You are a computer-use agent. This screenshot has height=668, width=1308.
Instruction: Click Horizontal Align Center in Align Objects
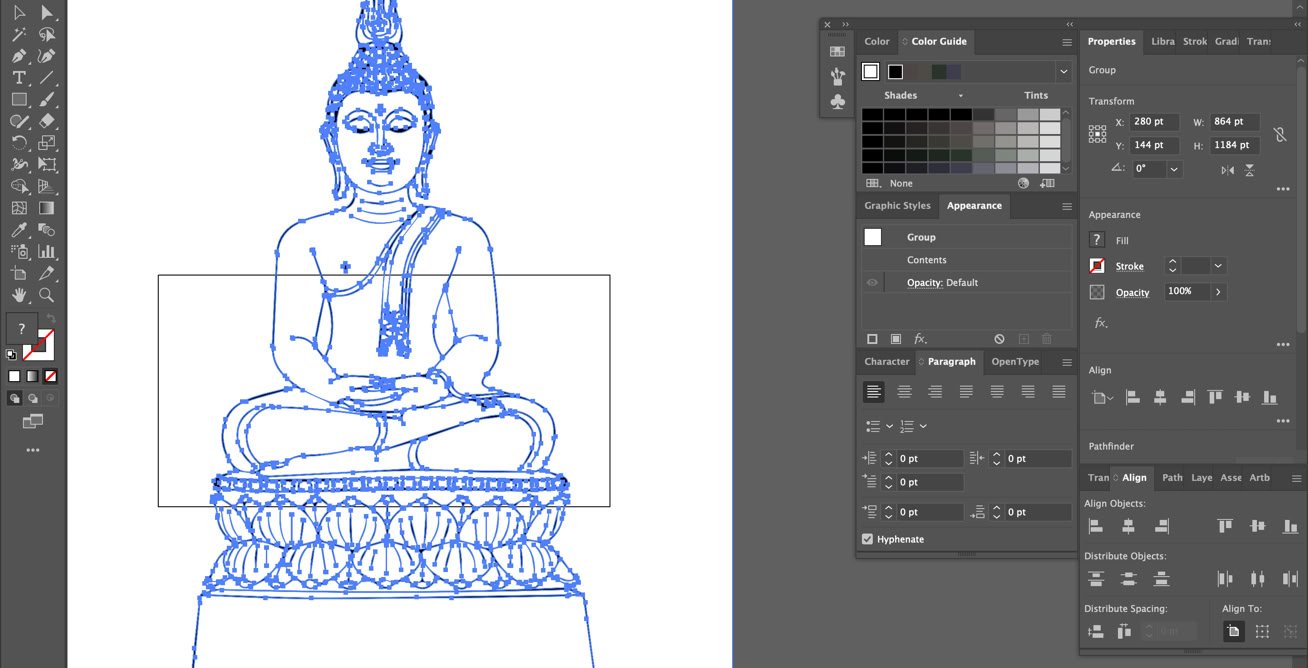(x=1128, y=526)
